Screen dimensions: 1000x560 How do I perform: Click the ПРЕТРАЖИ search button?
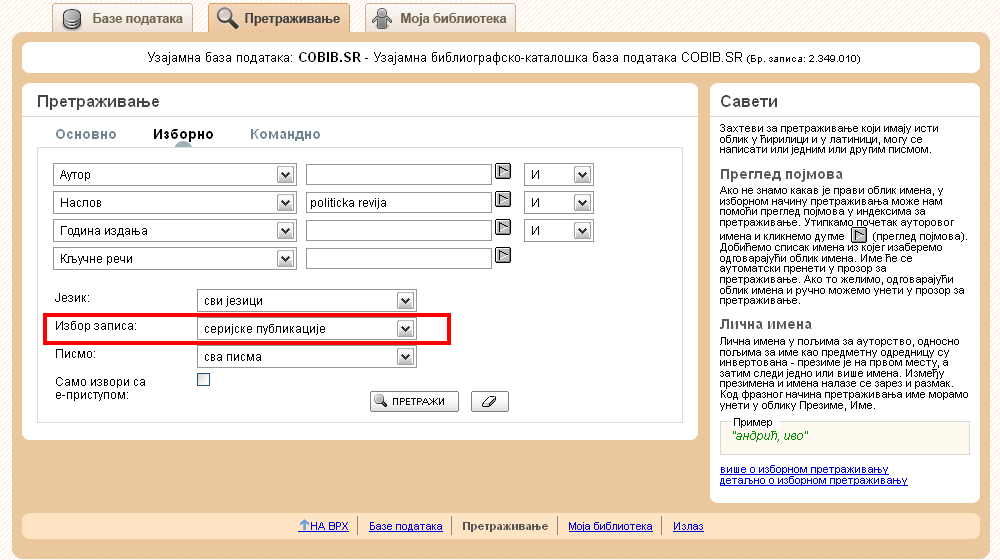coord(414,401)
